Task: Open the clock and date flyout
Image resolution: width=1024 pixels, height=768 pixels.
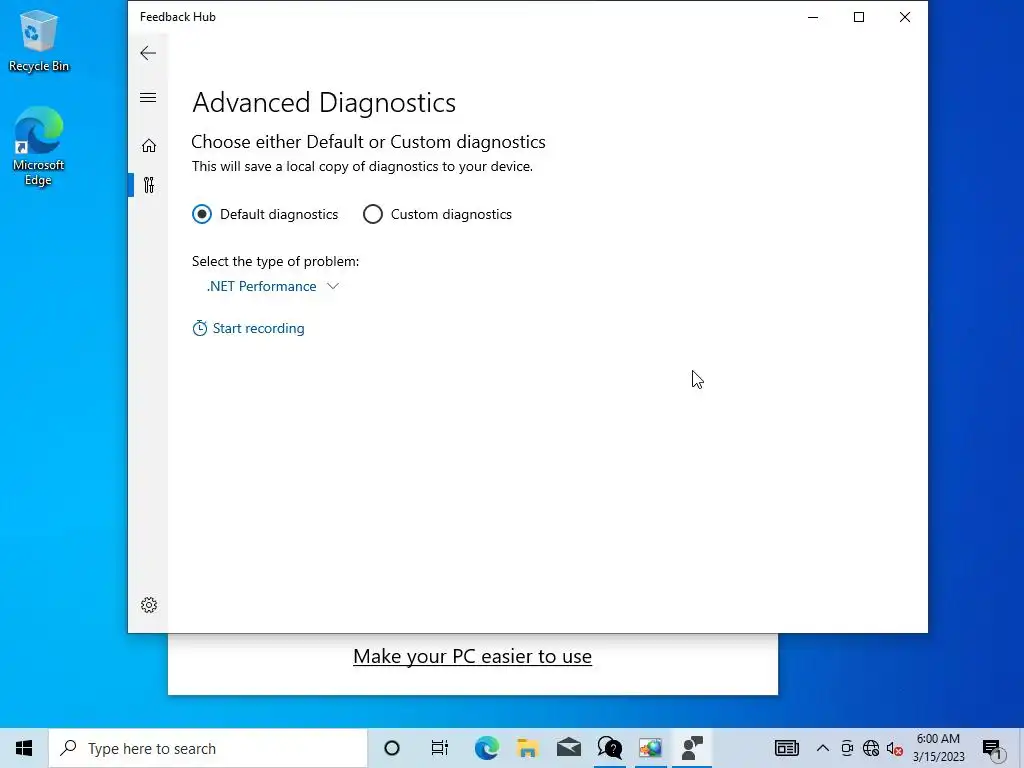Action: coord(938,748)
